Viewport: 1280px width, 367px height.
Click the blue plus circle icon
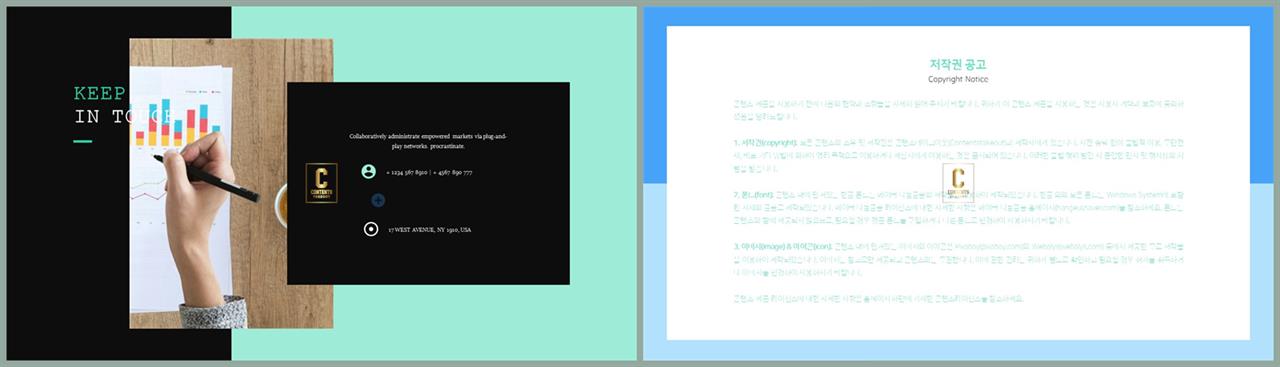click(x=378, y=200)
